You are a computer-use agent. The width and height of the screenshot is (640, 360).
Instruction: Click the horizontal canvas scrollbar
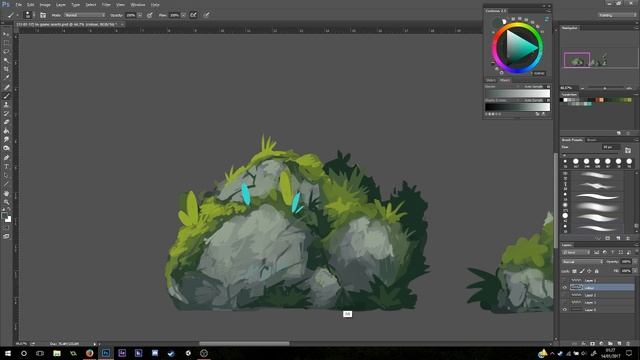(x=244, y=344)
